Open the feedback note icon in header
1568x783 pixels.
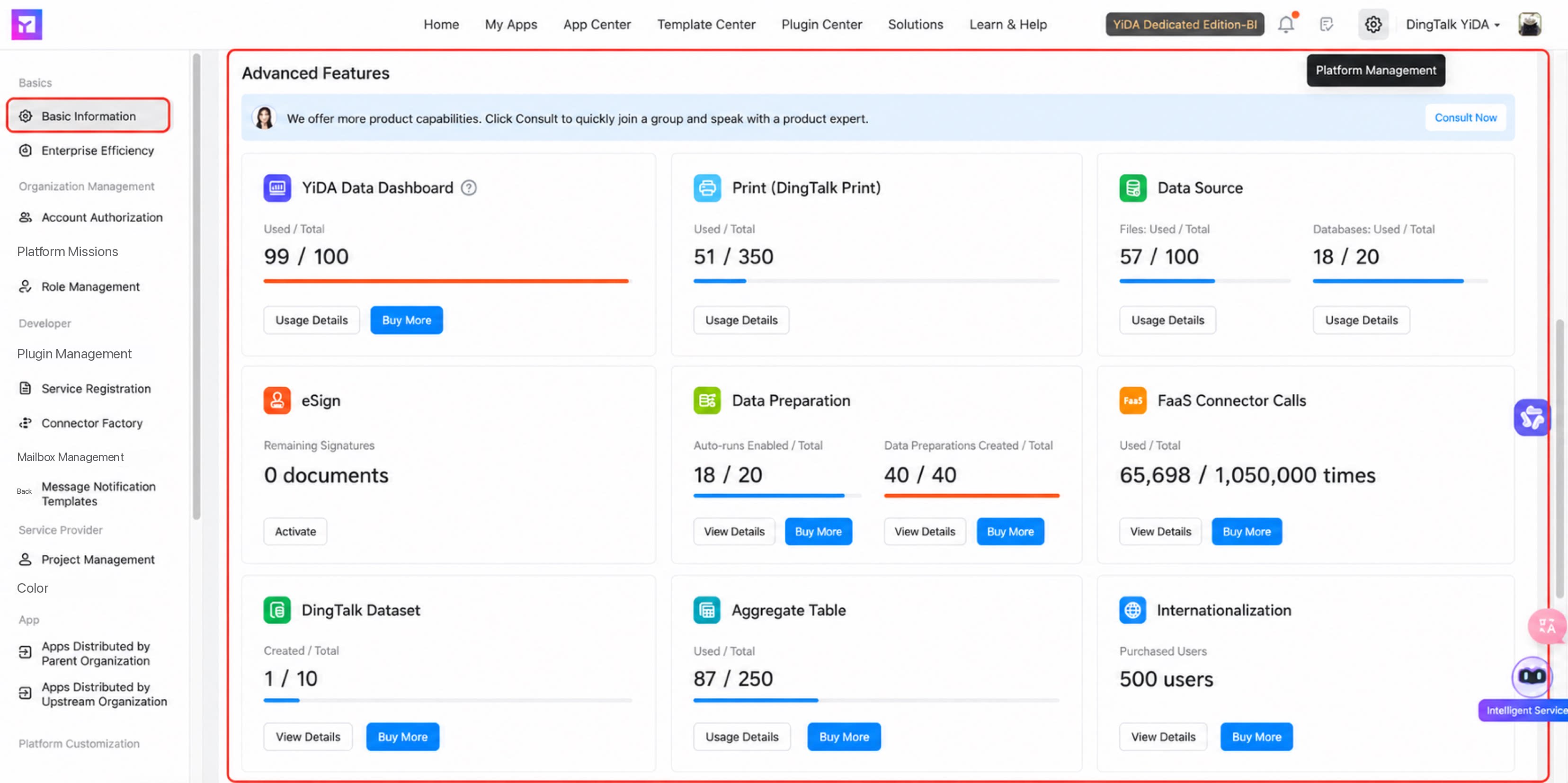coord(1327,24)
